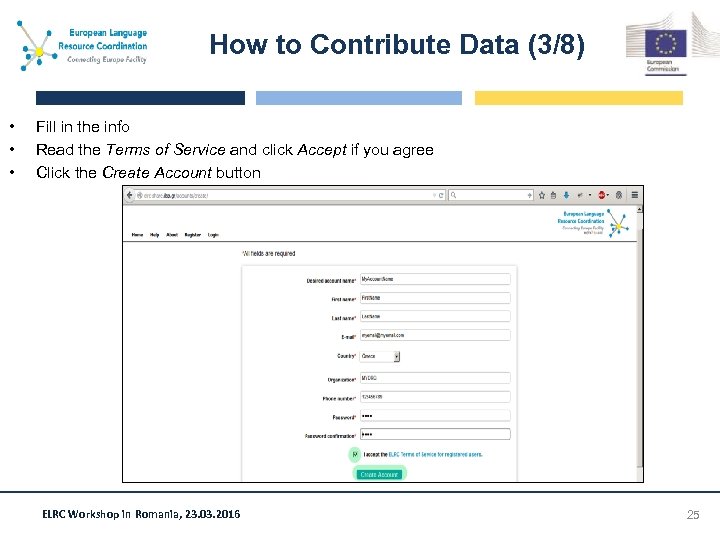Open the Login menu item

213,235
